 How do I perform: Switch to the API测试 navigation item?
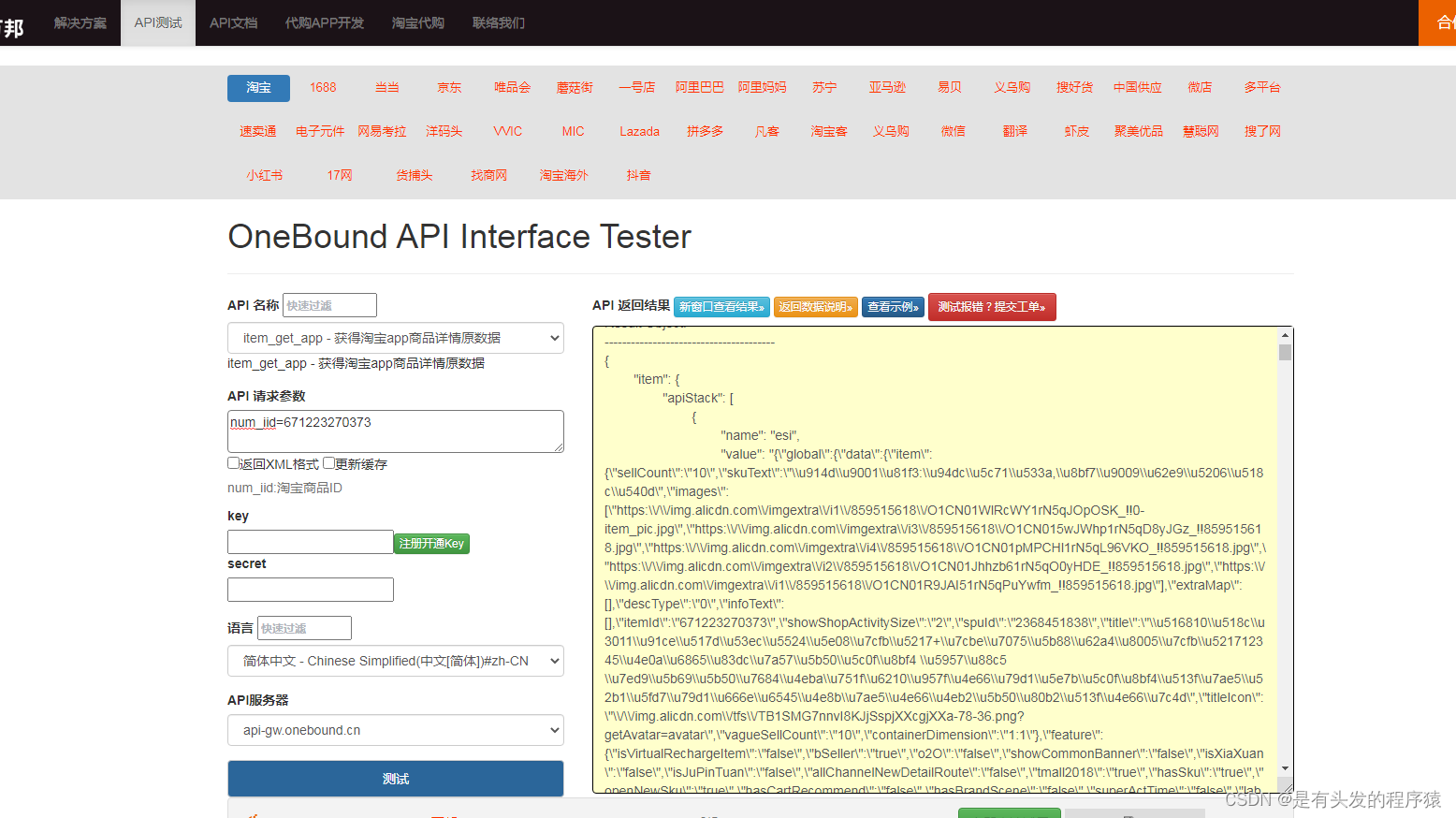pyautogui.click(x=158, y=22)
